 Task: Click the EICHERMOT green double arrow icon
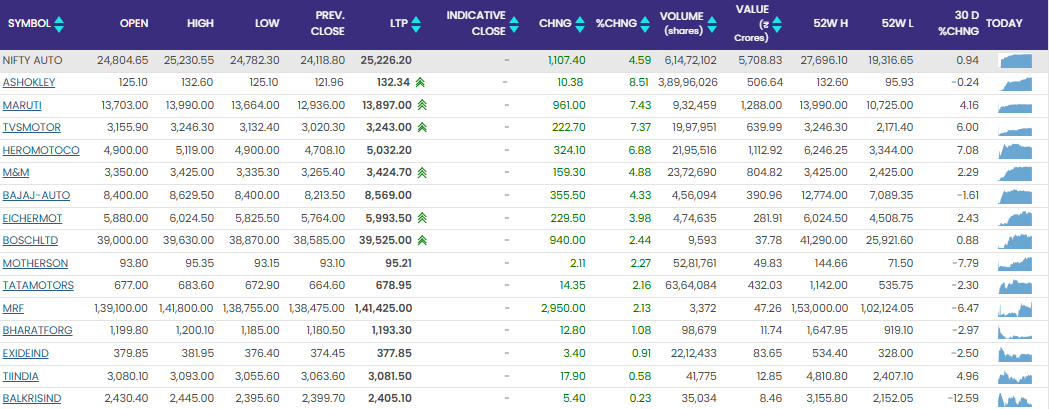point(421,218)
